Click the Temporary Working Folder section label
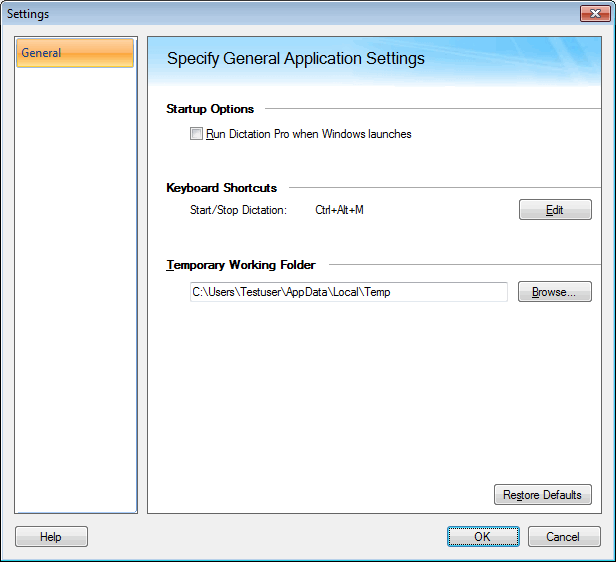The width and height of the screenshot is (616, 562). click(241, 265)
